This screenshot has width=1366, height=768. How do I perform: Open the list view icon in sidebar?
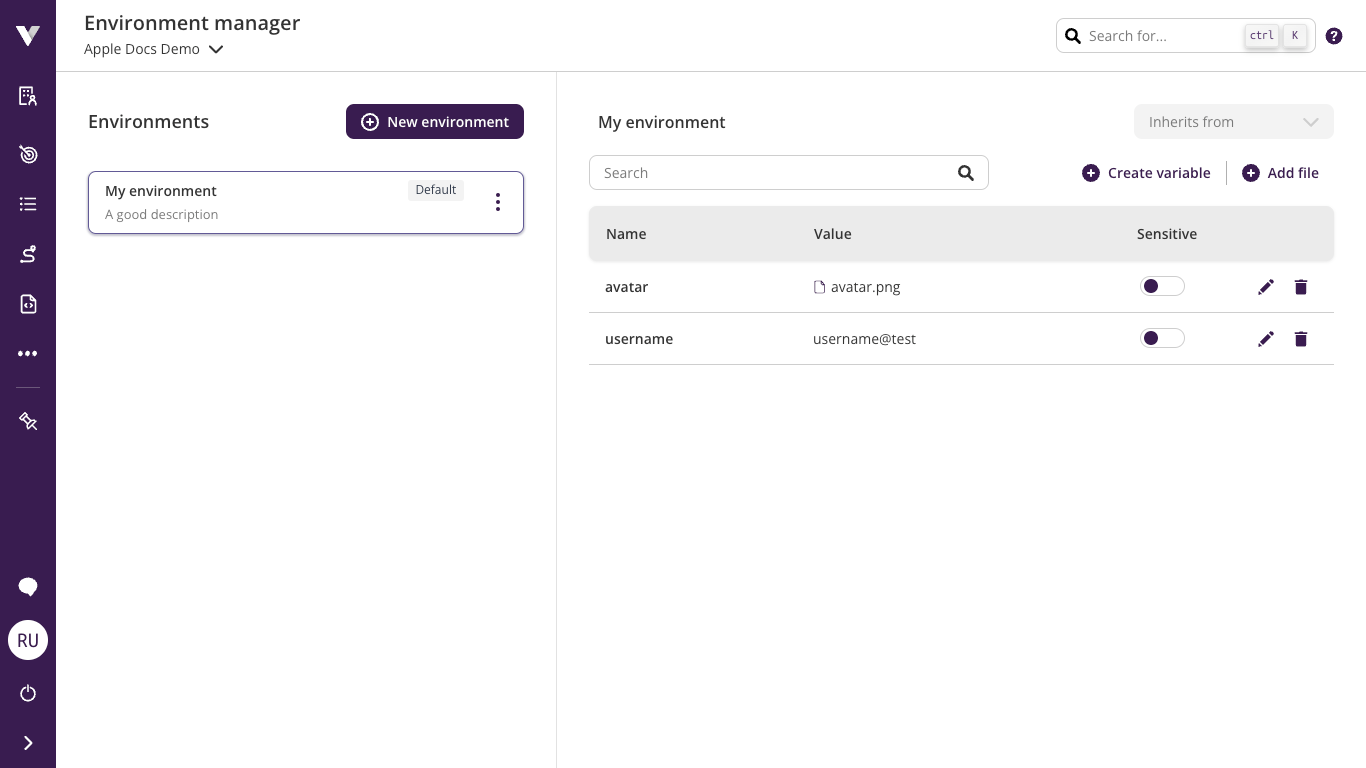coord(28,204)
